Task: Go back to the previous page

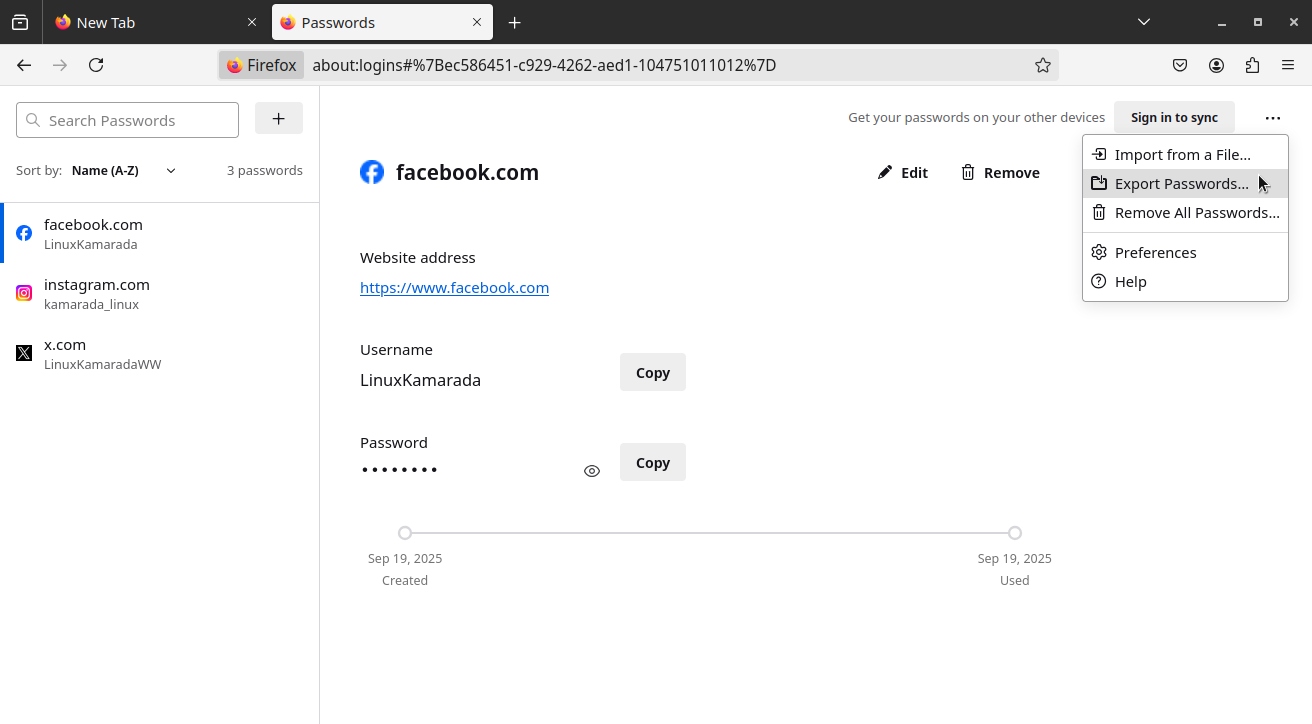Action: pyautogui.click(x=24, y=65)
